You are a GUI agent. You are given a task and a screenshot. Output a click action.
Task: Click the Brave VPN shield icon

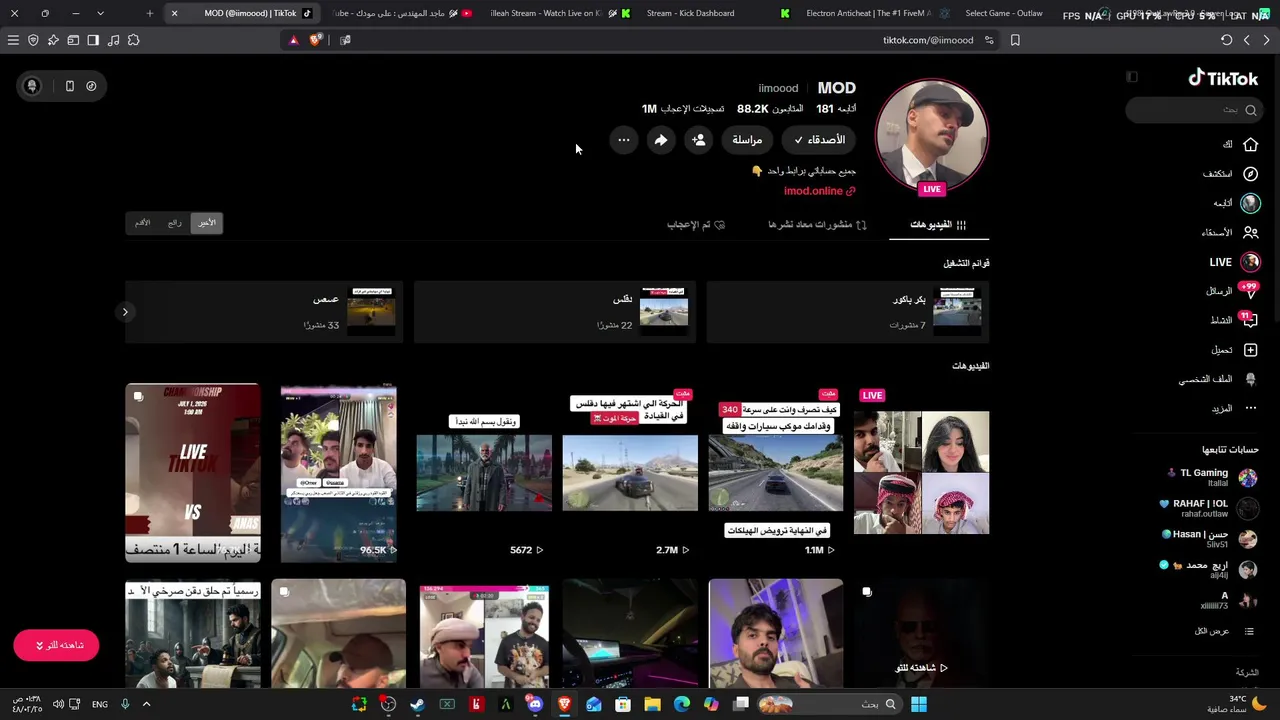[33, 40]
